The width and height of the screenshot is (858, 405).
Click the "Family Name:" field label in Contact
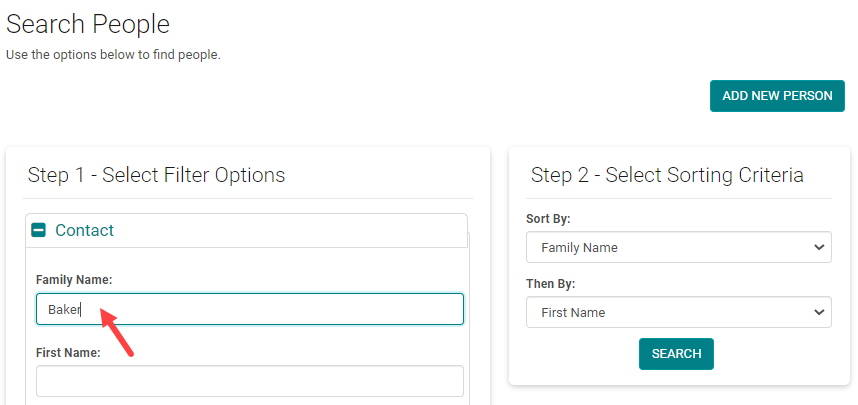click(x=74, y=280)
